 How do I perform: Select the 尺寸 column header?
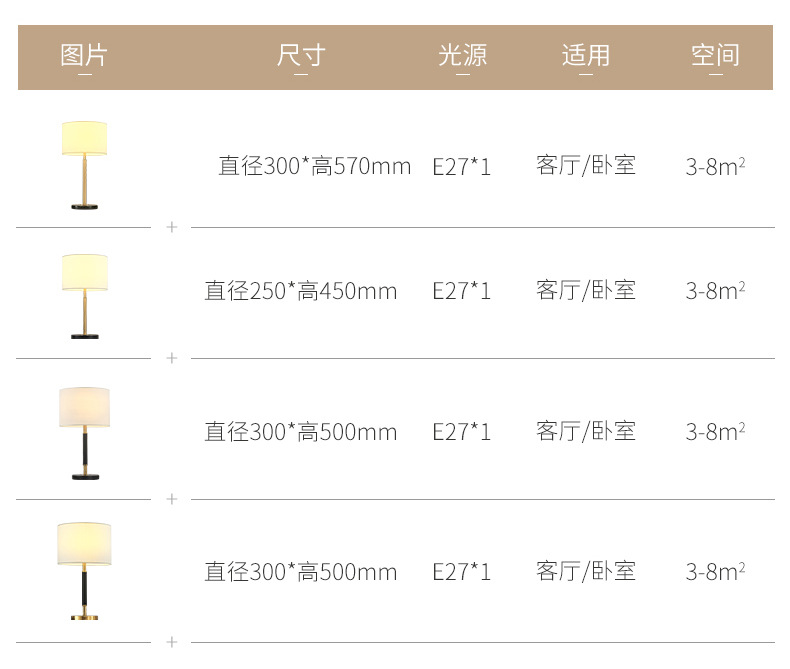(301, 55)
